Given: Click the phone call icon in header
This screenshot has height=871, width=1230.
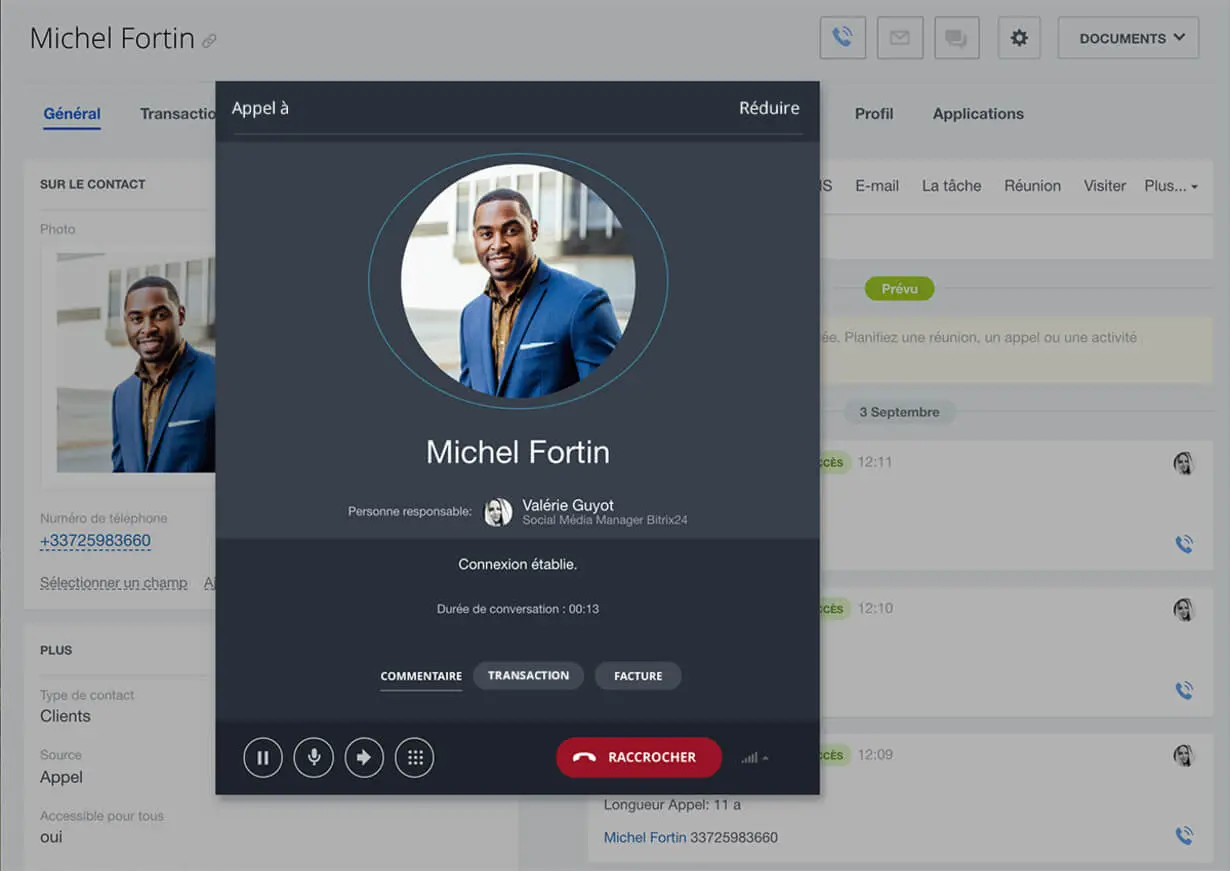Looking at the screenshot, I should pos(842,38).
